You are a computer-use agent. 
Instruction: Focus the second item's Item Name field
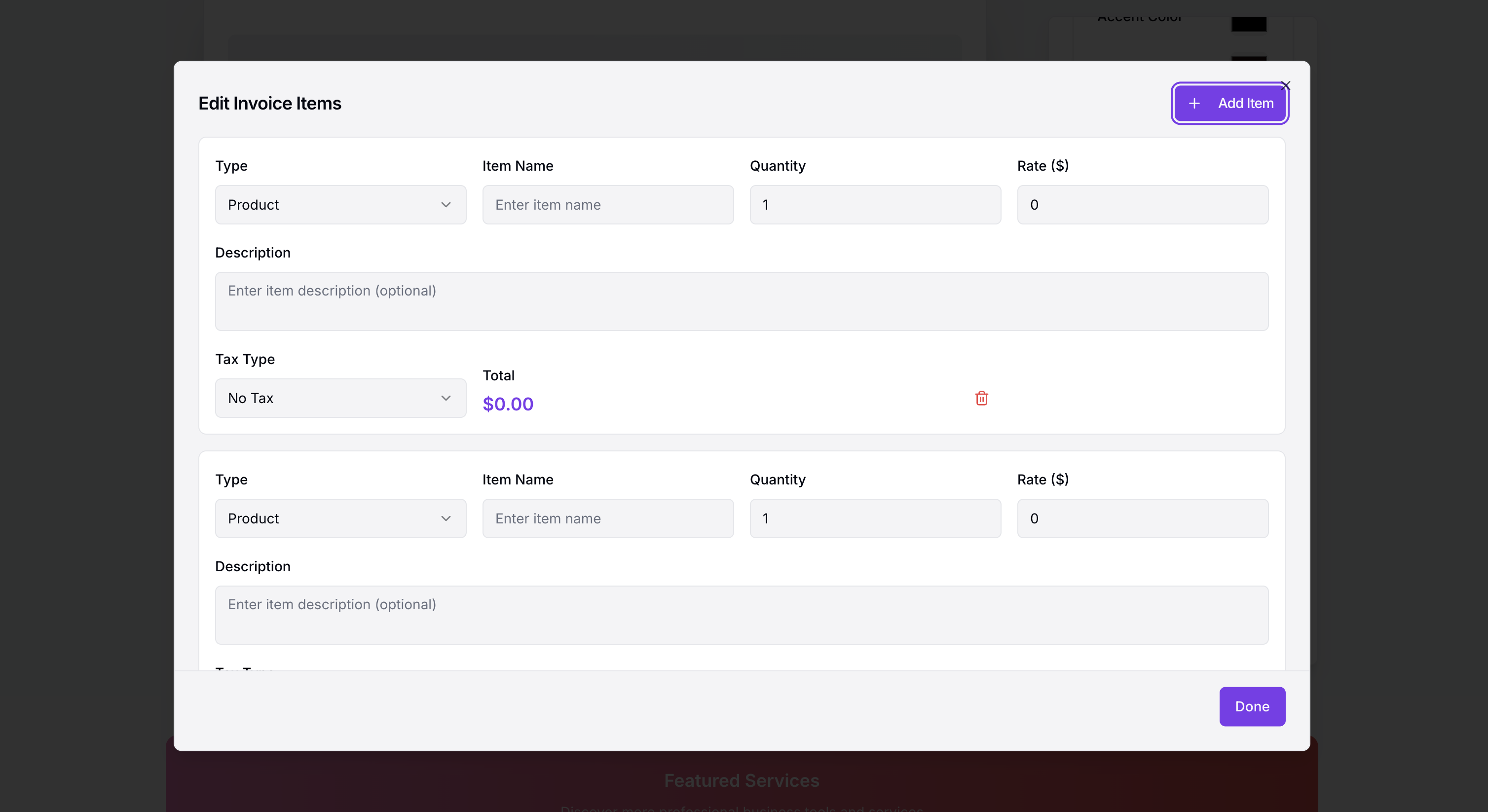[608, 518]
